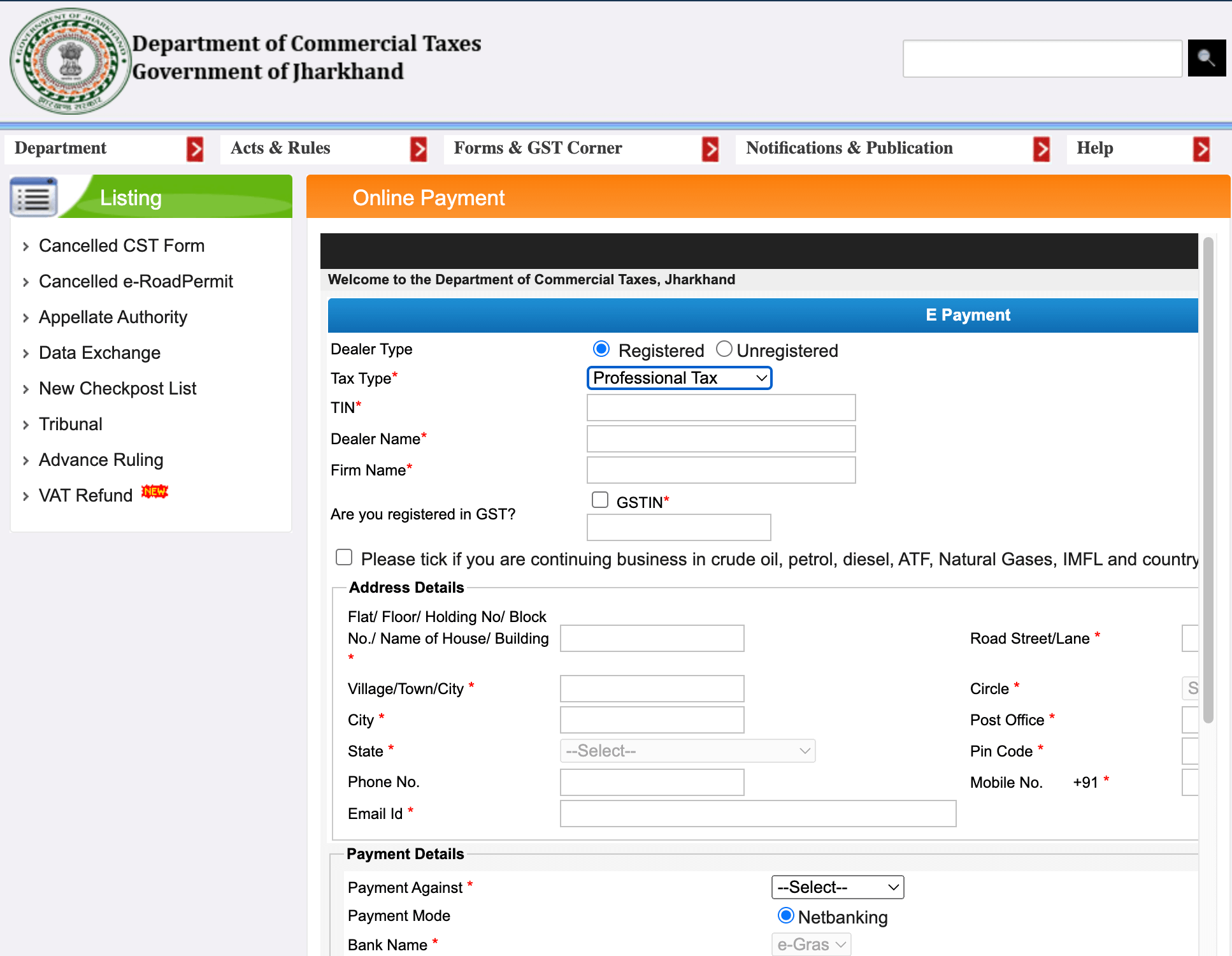Click the red arrow beside Acts & Rules
The image size is (1232, 956).
tap(419, 149)
